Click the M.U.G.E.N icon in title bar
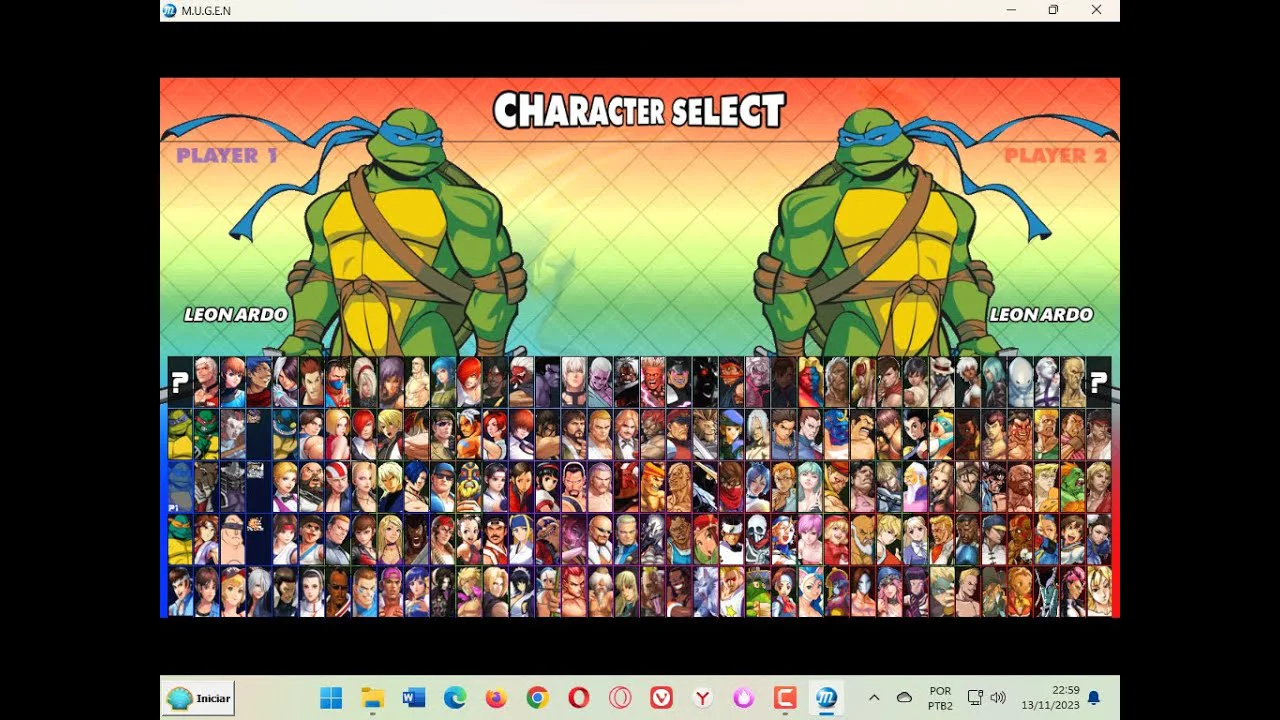The width and height of the screenshot is (1280, 720). (x=170, y=10)
